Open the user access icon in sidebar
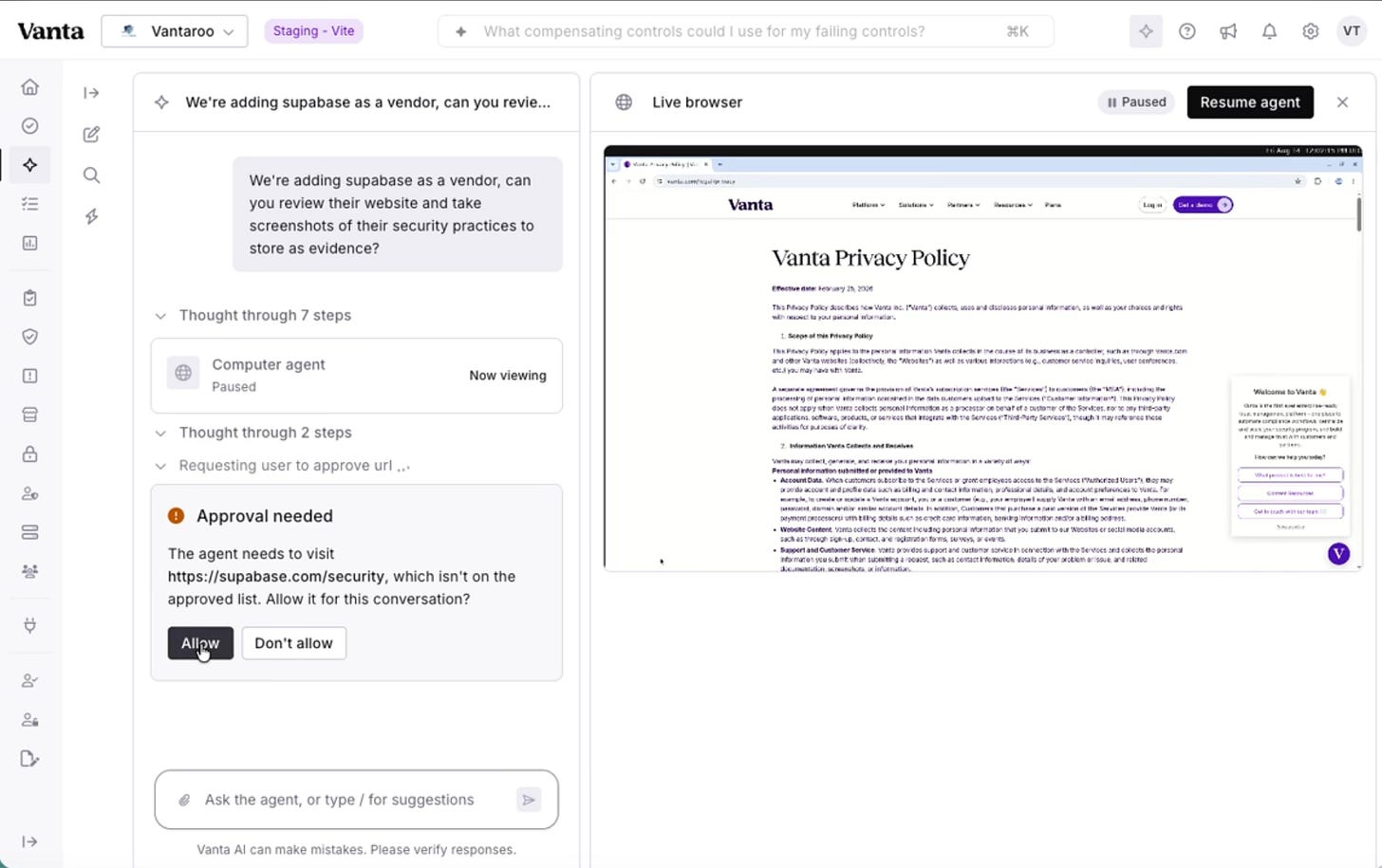 pyautogui.click(x=30, y=493)
